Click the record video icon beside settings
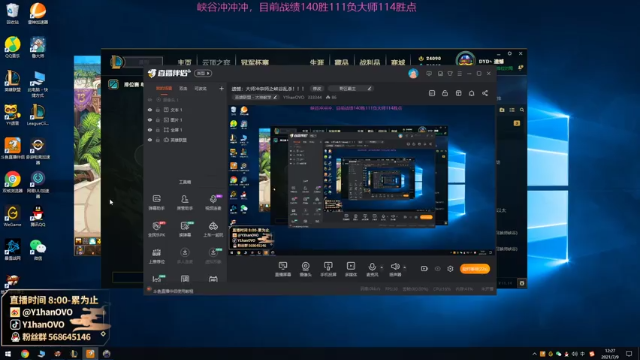640x360 pixels. coord(424,269)
